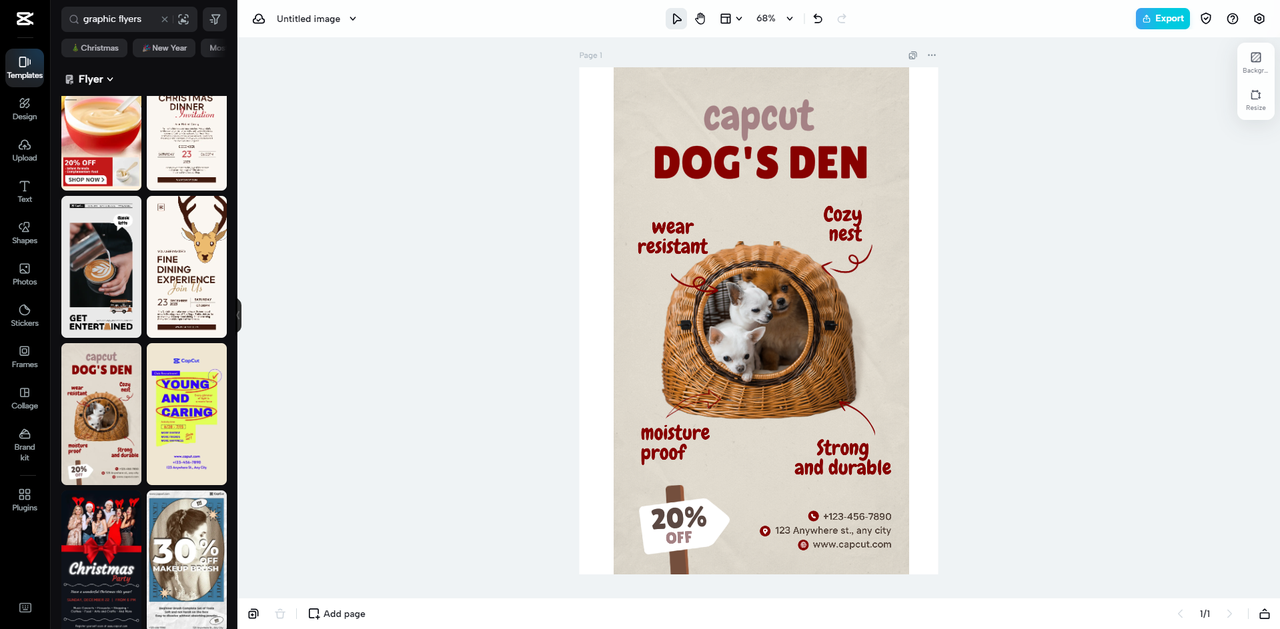The image size is (1280, 629).
Task: Open the layers icon at bottom right
Action: click(1264, 614)
